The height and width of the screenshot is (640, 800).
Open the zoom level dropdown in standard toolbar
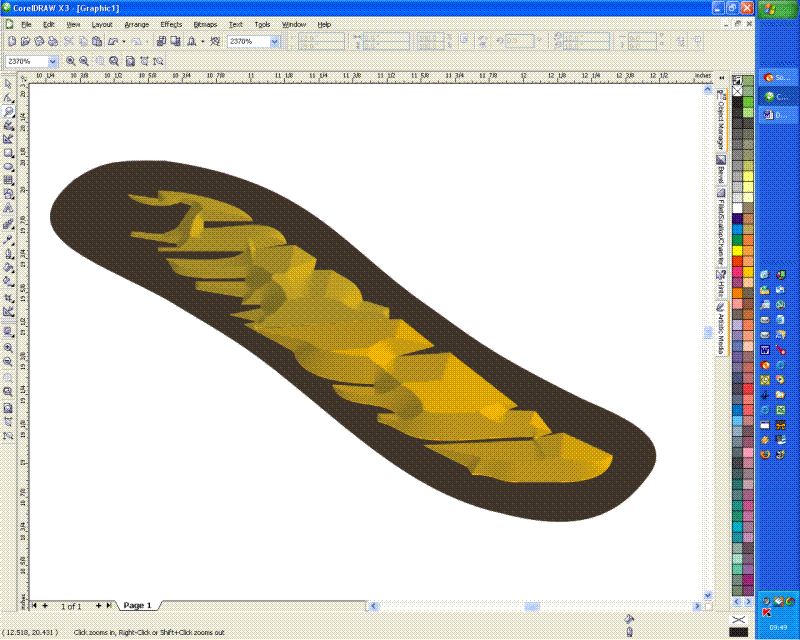click(x=275, y=42)
